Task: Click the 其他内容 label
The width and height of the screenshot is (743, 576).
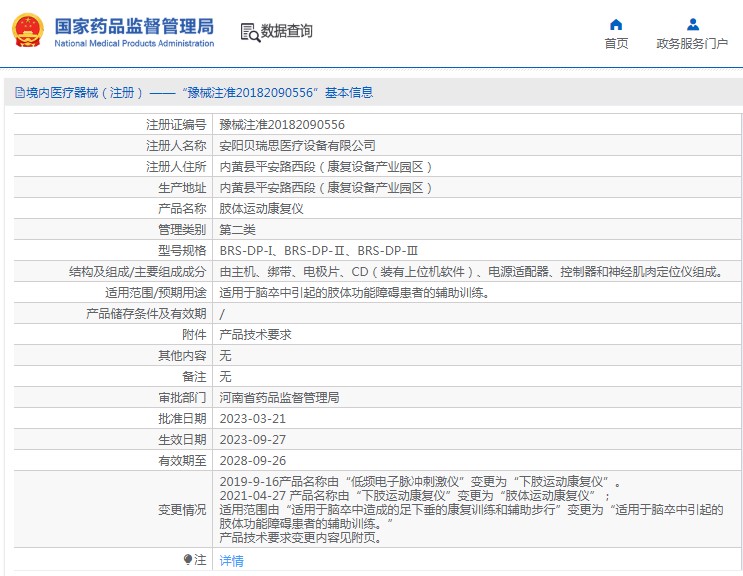Action: [182, 356]
